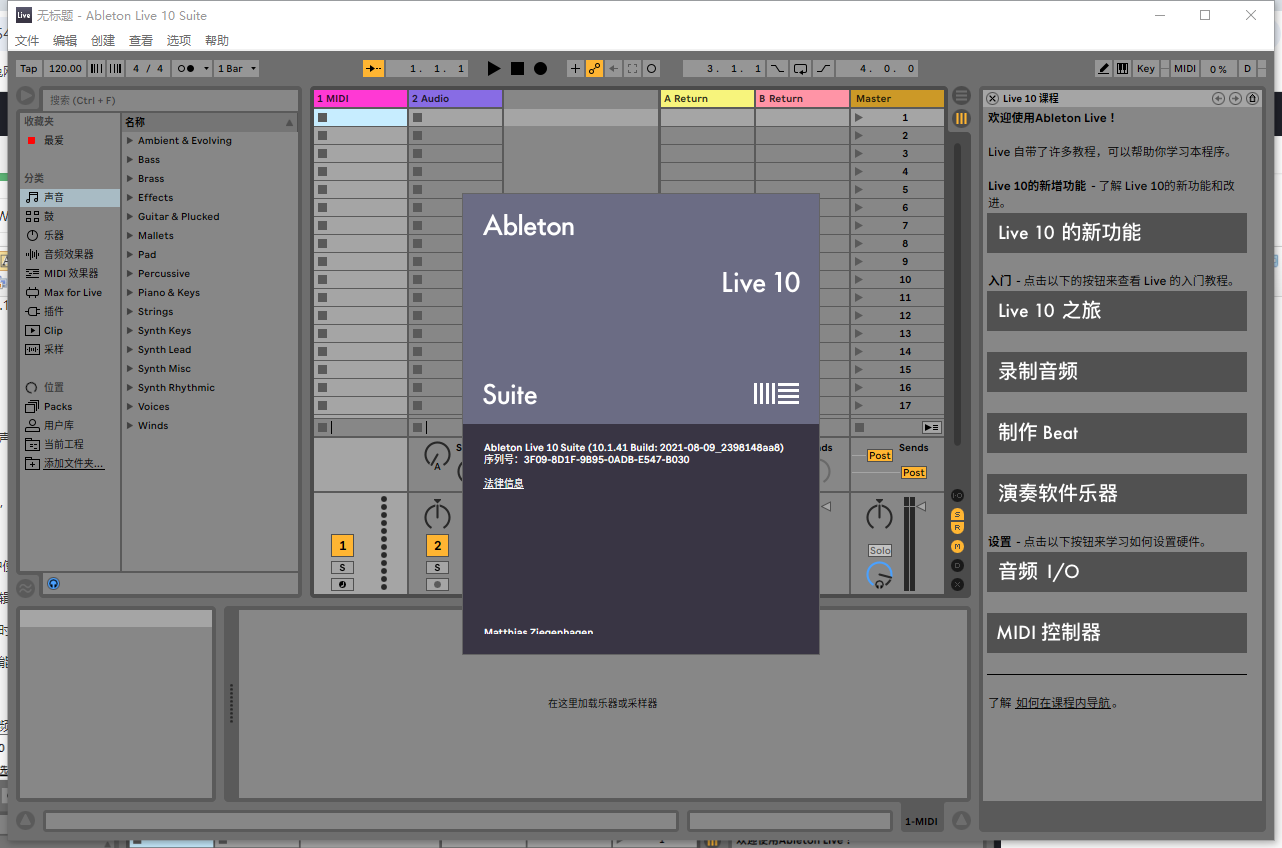Click the Arrangement Record circle button
The image size is (1282, 848).
click(540, 69)
